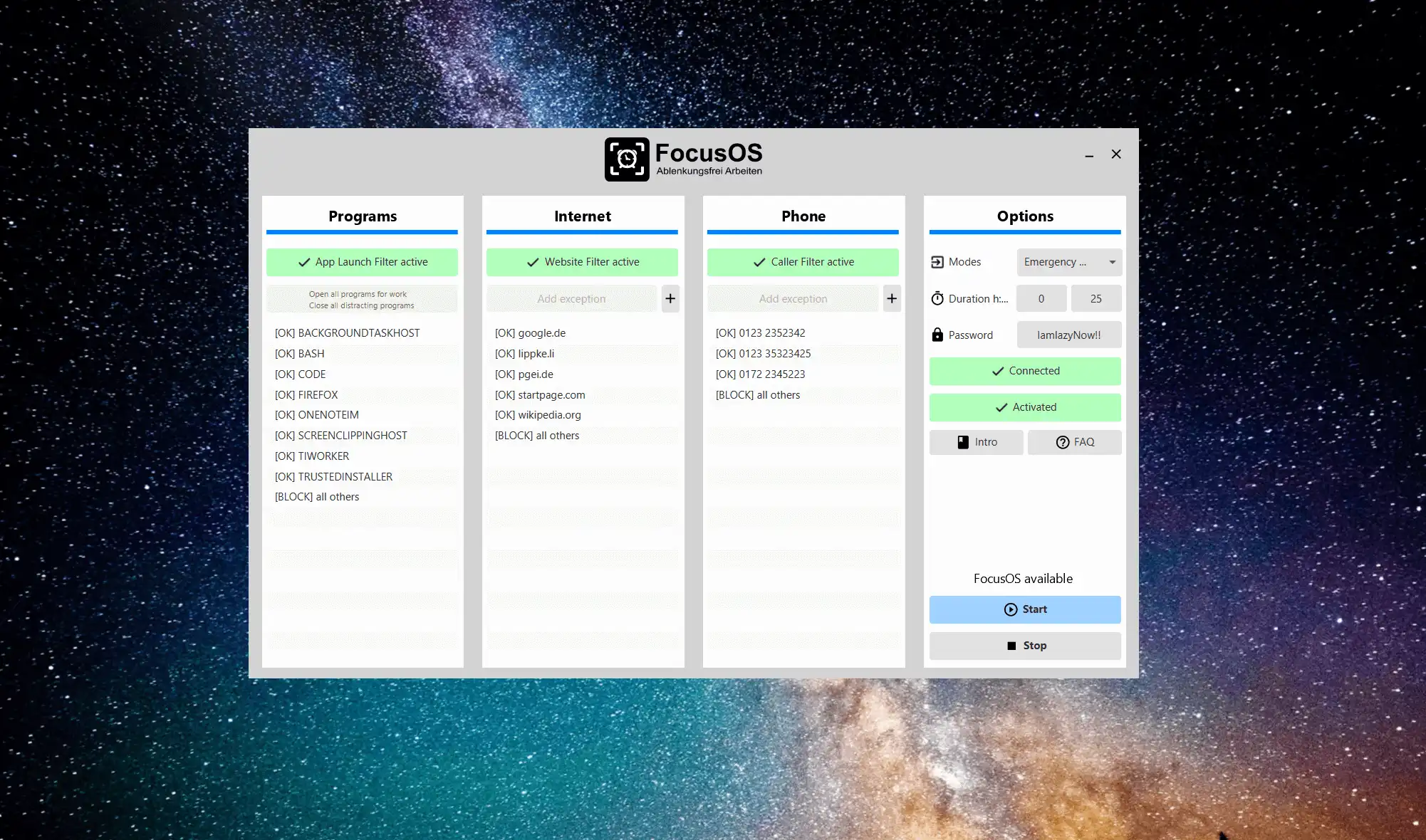Screen dimensions: 1426x840
Task: Open Emergency mode dropdown options
Action: coord(1112,262)
